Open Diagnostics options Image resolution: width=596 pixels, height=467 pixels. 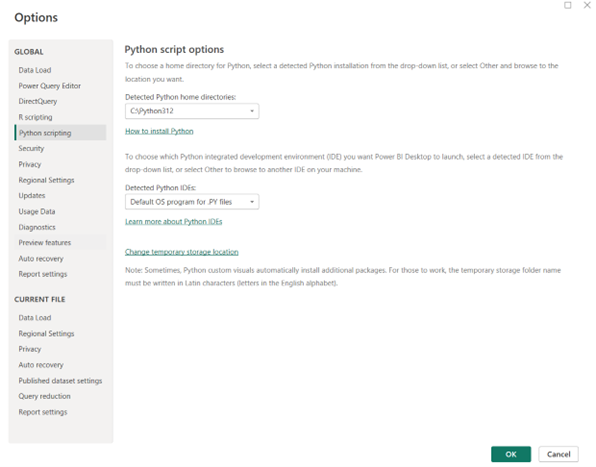37,227
